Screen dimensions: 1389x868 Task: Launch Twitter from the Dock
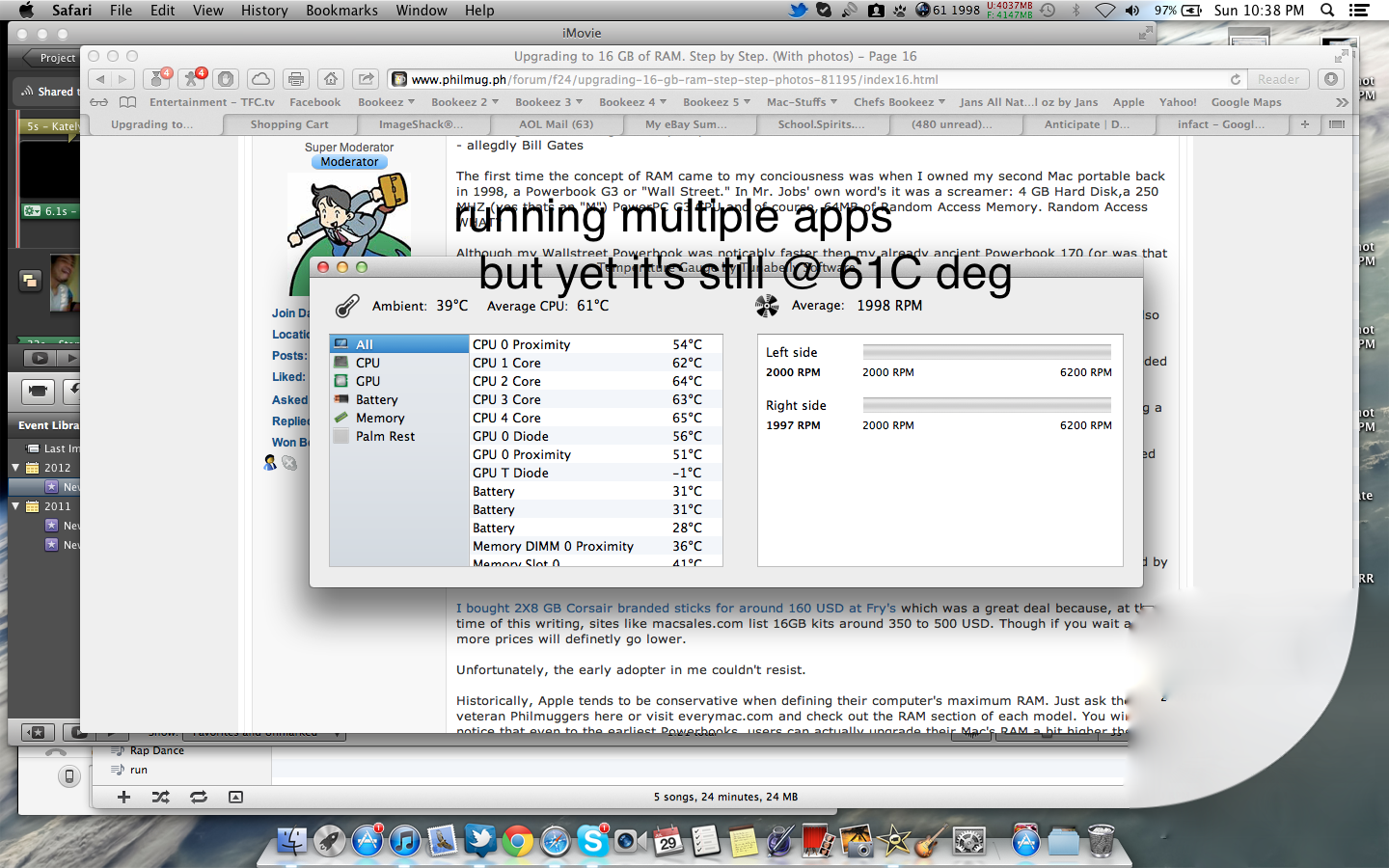pyautogui.click(x=479, y=841)
